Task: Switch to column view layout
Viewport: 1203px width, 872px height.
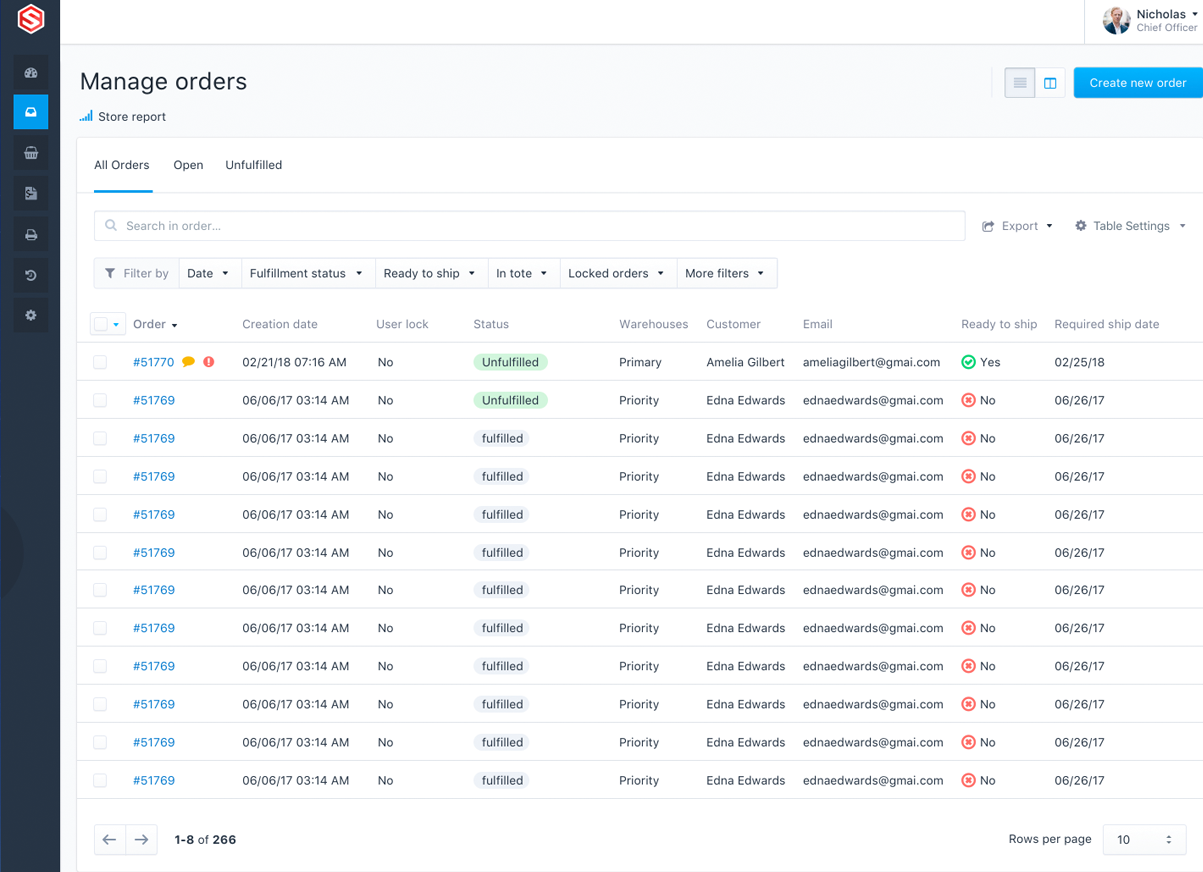Action: [x=1050, y=82]
